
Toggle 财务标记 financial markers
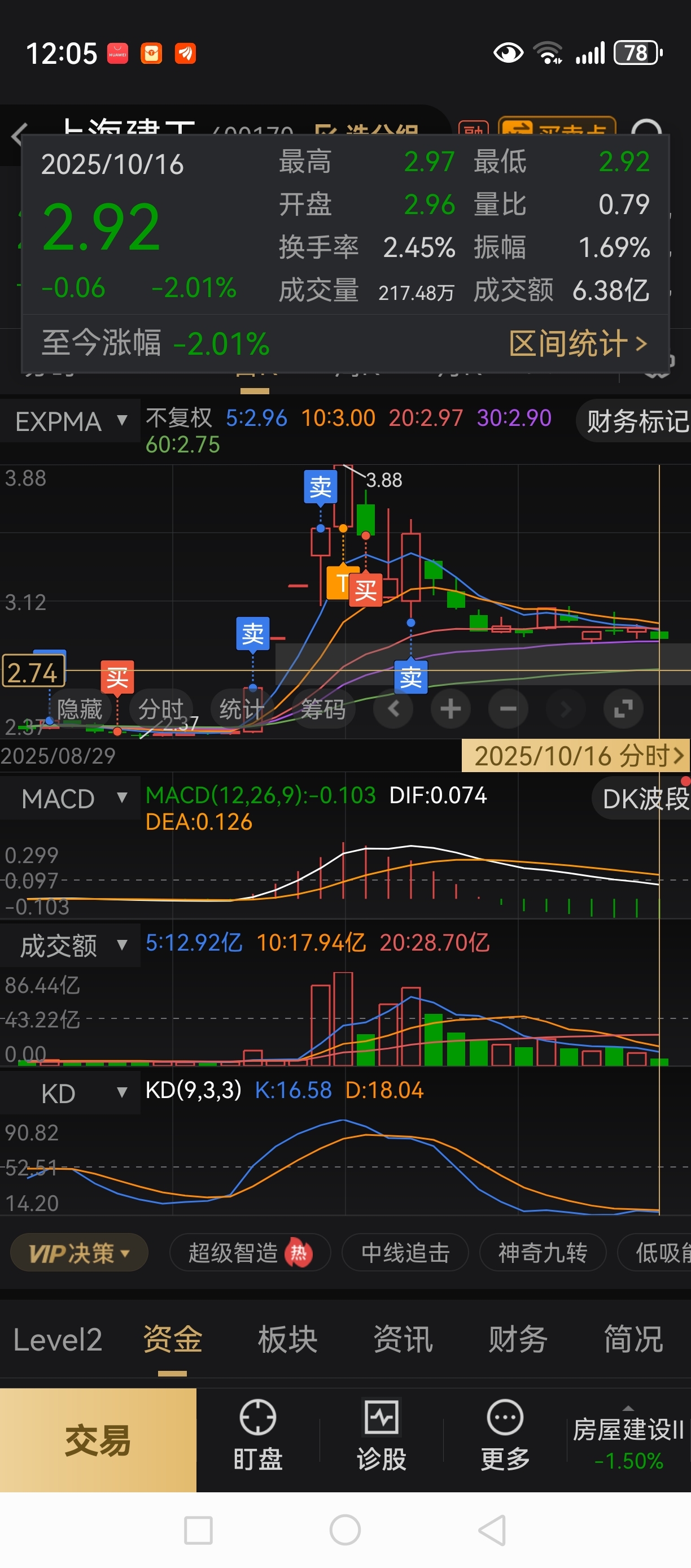(634, 421)
